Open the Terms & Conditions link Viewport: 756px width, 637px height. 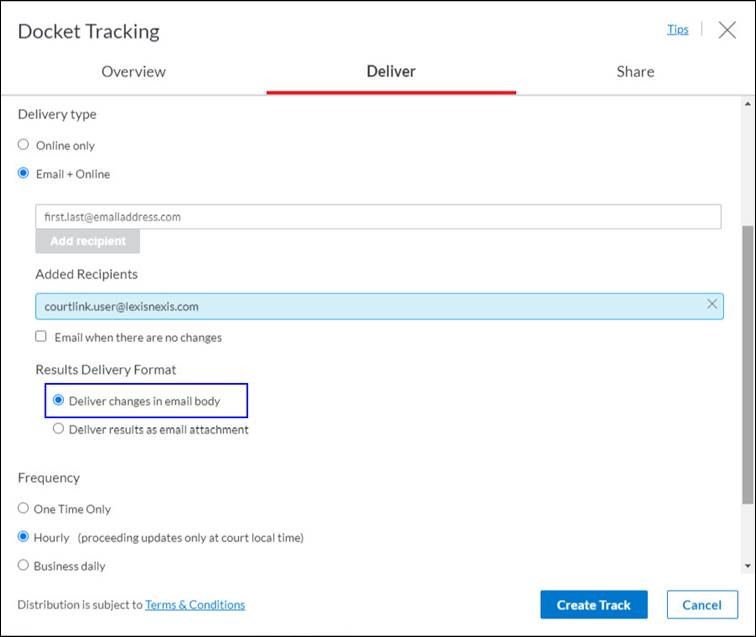pos(195,605)
